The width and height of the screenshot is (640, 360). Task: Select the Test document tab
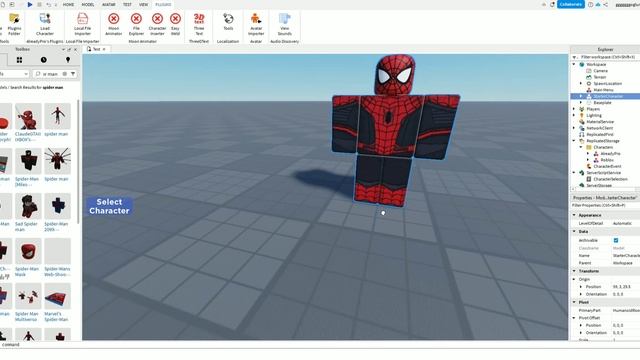(96, 49)
